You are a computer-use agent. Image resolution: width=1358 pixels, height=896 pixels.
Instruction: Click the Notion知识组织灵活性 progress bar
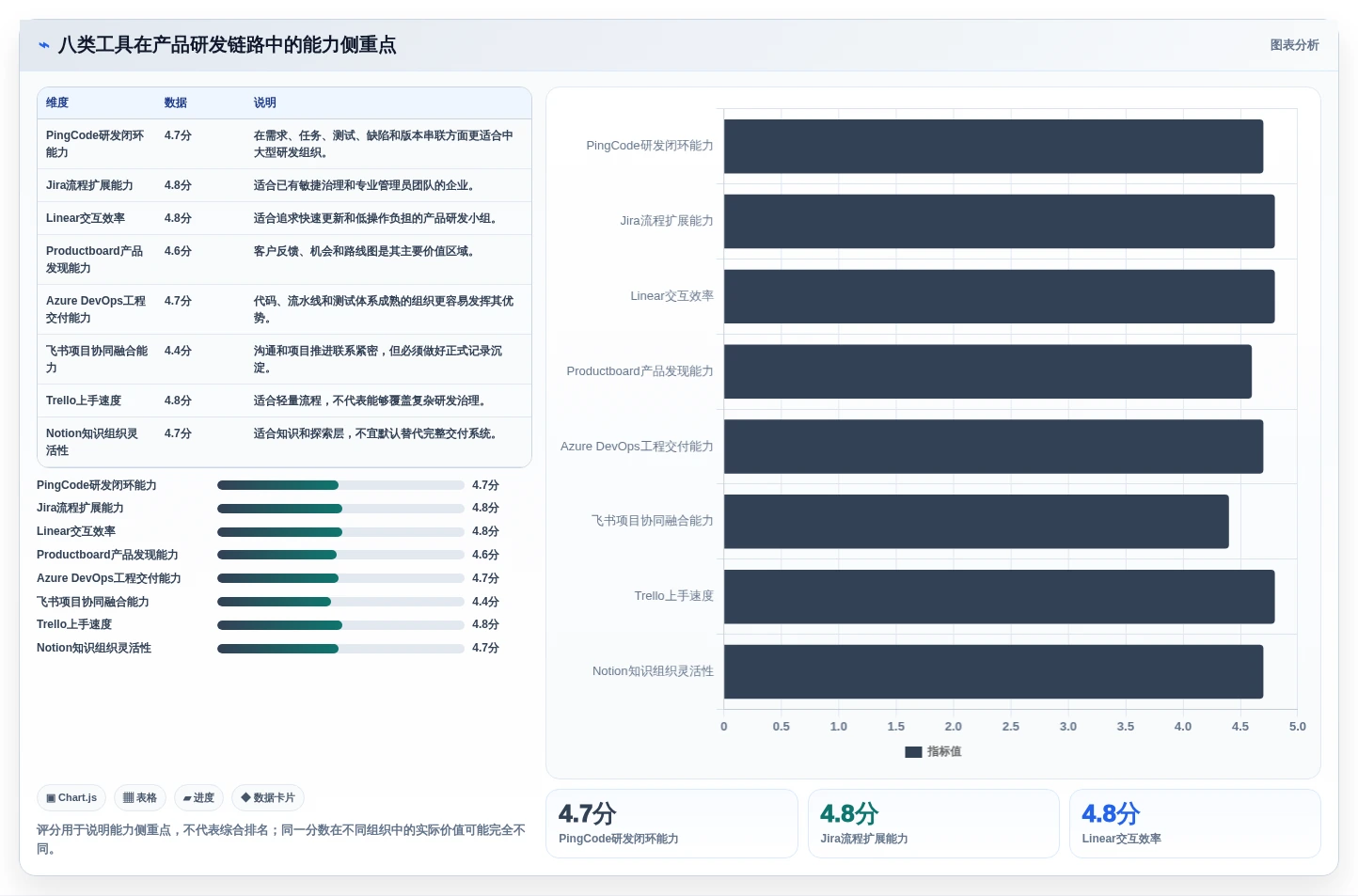(340, 649)
